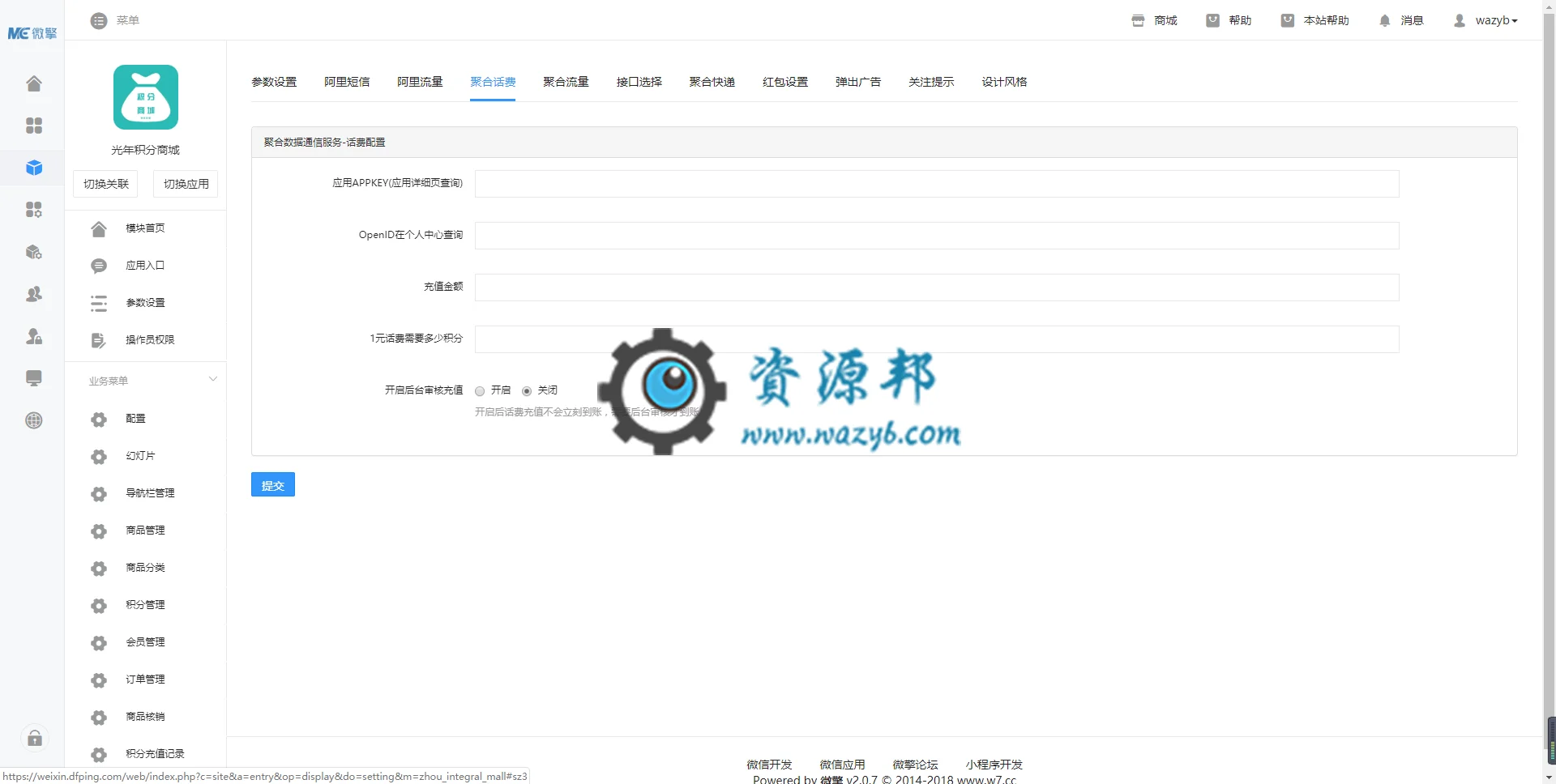Click the 模块首页 house icon
This screenshot has width=1556, height=784.
99,228
